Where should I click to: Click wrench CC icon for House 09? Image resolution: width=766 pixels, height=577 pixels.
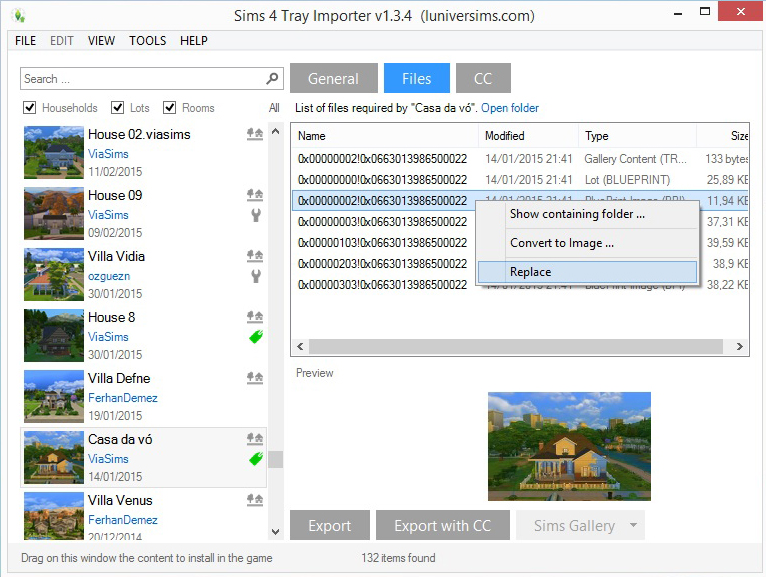click(255, 215)
